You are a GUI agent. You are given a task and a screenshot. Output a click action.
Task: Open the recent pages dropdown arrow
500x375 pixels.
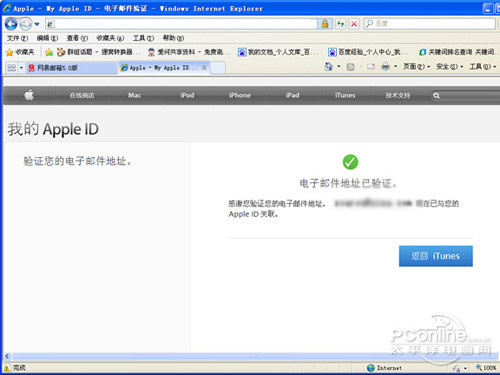37,24
